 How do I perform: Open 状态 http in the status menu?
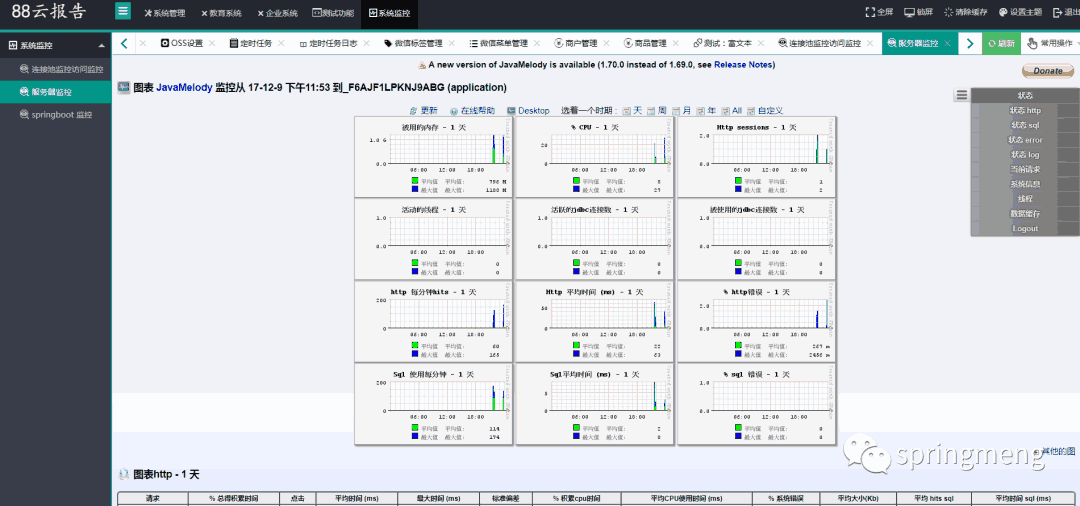[x=1026, y=110]
